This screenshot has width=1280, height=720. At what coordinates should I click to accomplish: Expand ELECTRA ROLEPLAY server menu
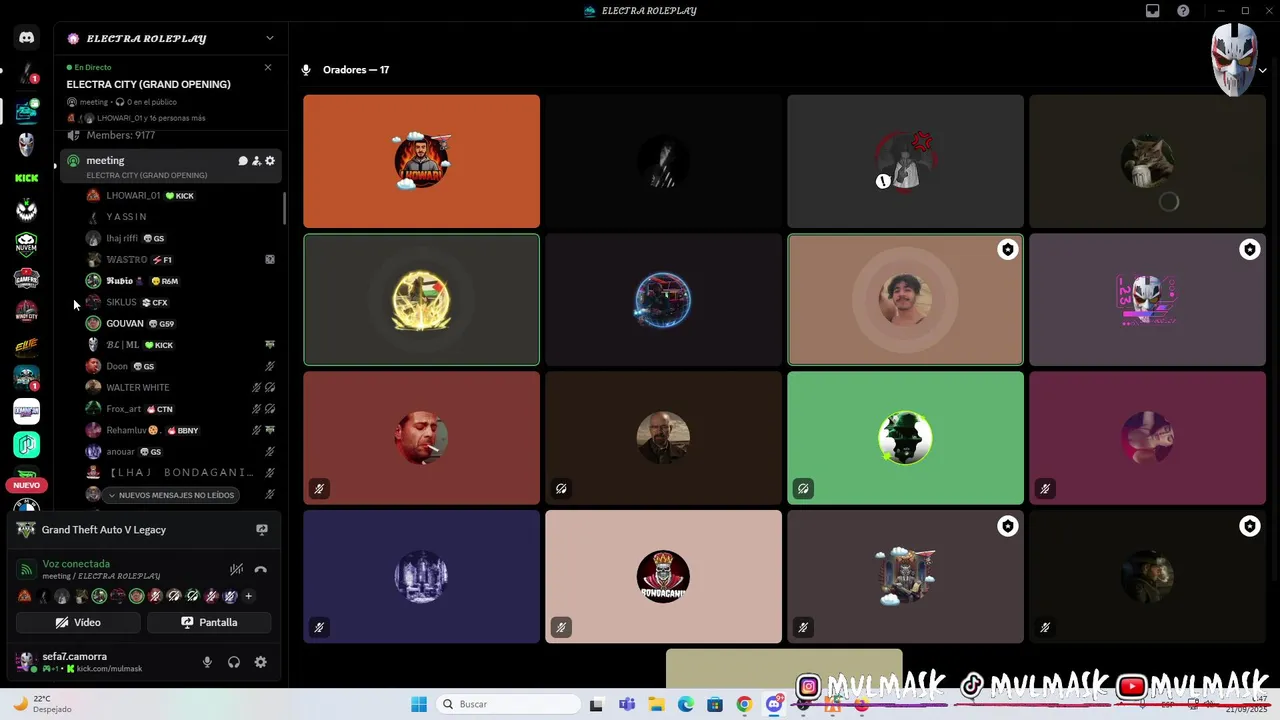[x=269, y=38]
